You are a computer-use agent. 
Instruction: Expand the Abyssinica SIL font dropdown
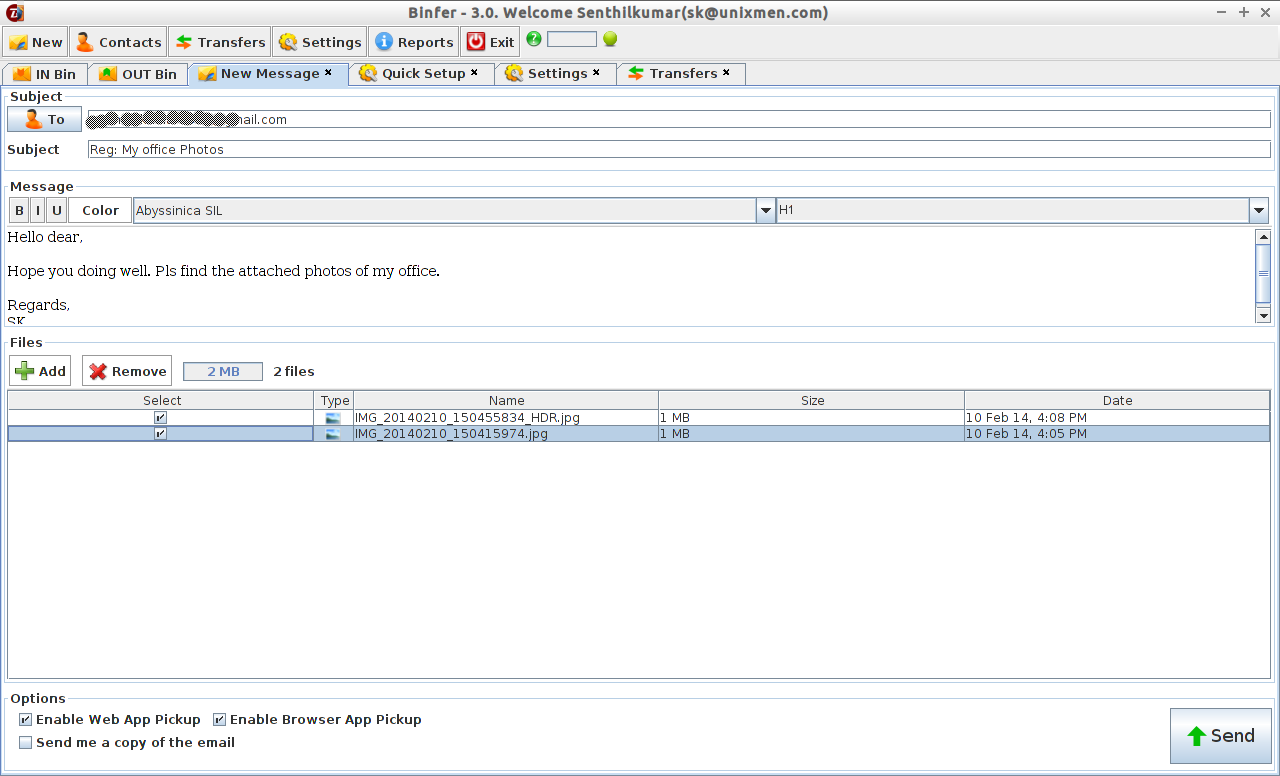click(x=766, y=211)
